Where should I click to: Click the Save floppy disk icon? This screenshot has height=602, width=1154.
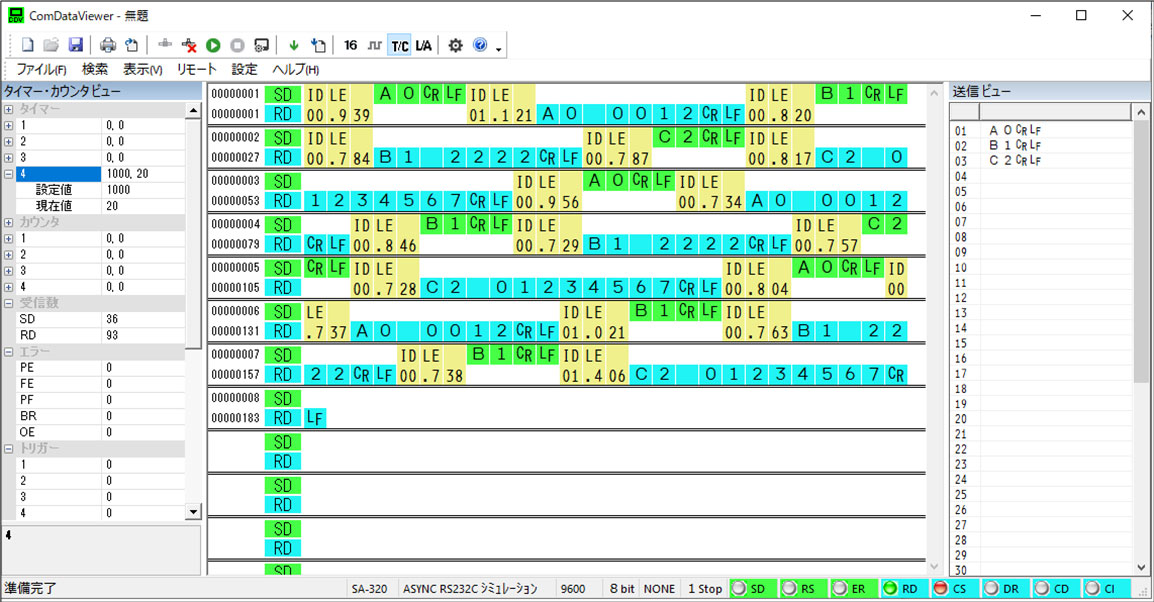click(x=75, y=45)
